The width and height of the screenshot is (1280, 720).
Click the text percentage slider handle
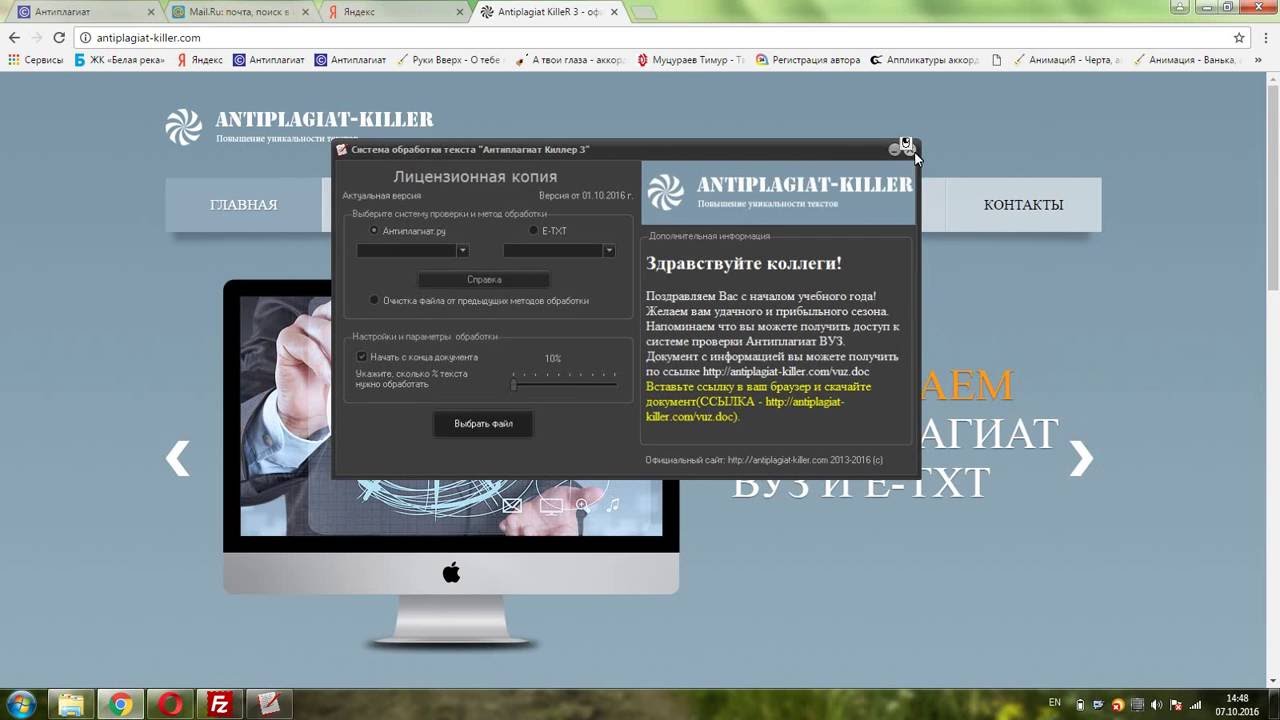pyautogui.click(x=514, y=384)
